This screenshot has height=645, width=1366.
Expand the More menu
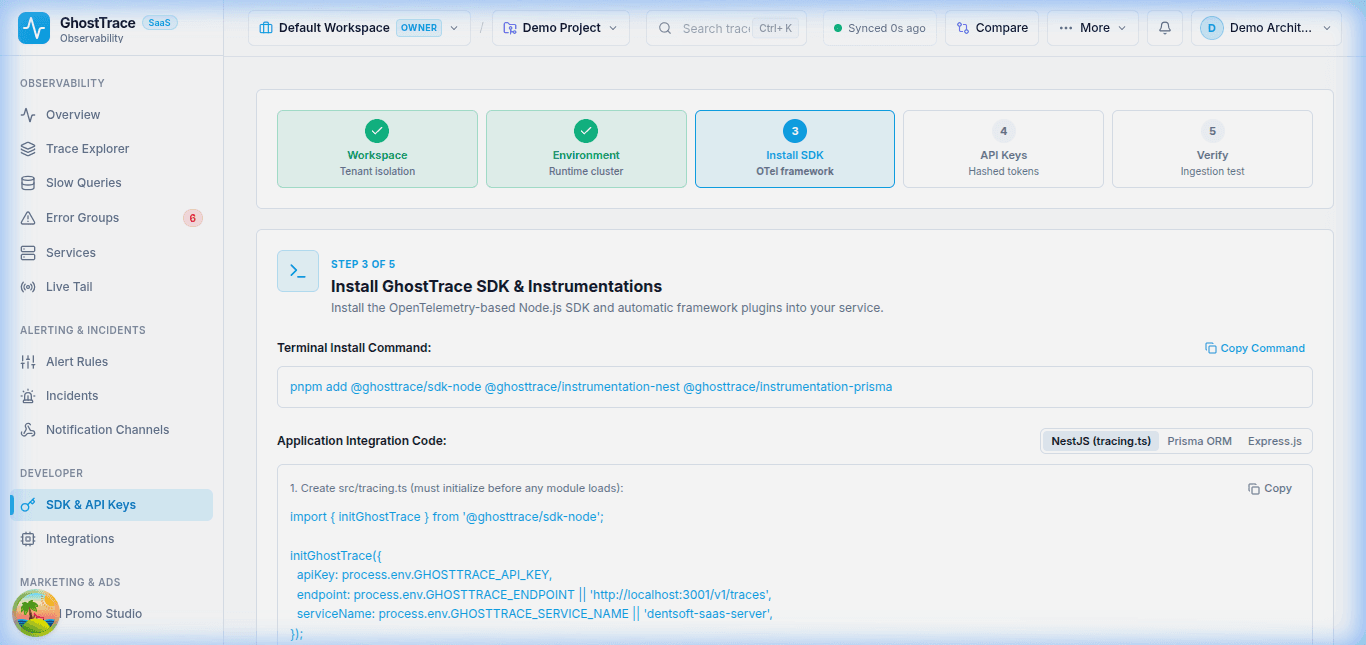tap(1092, 28)
